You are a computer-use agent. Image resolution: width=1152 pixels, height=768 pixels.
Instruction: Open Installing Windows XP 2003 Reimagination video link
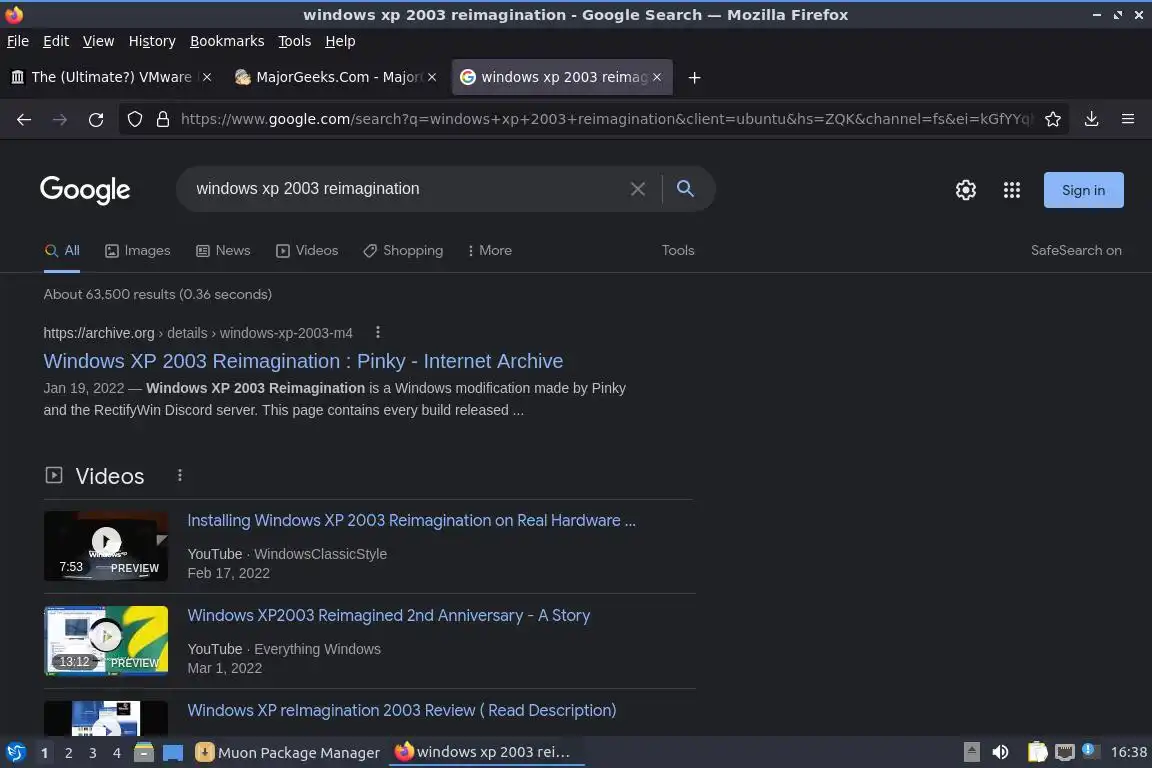pos(411,520)
